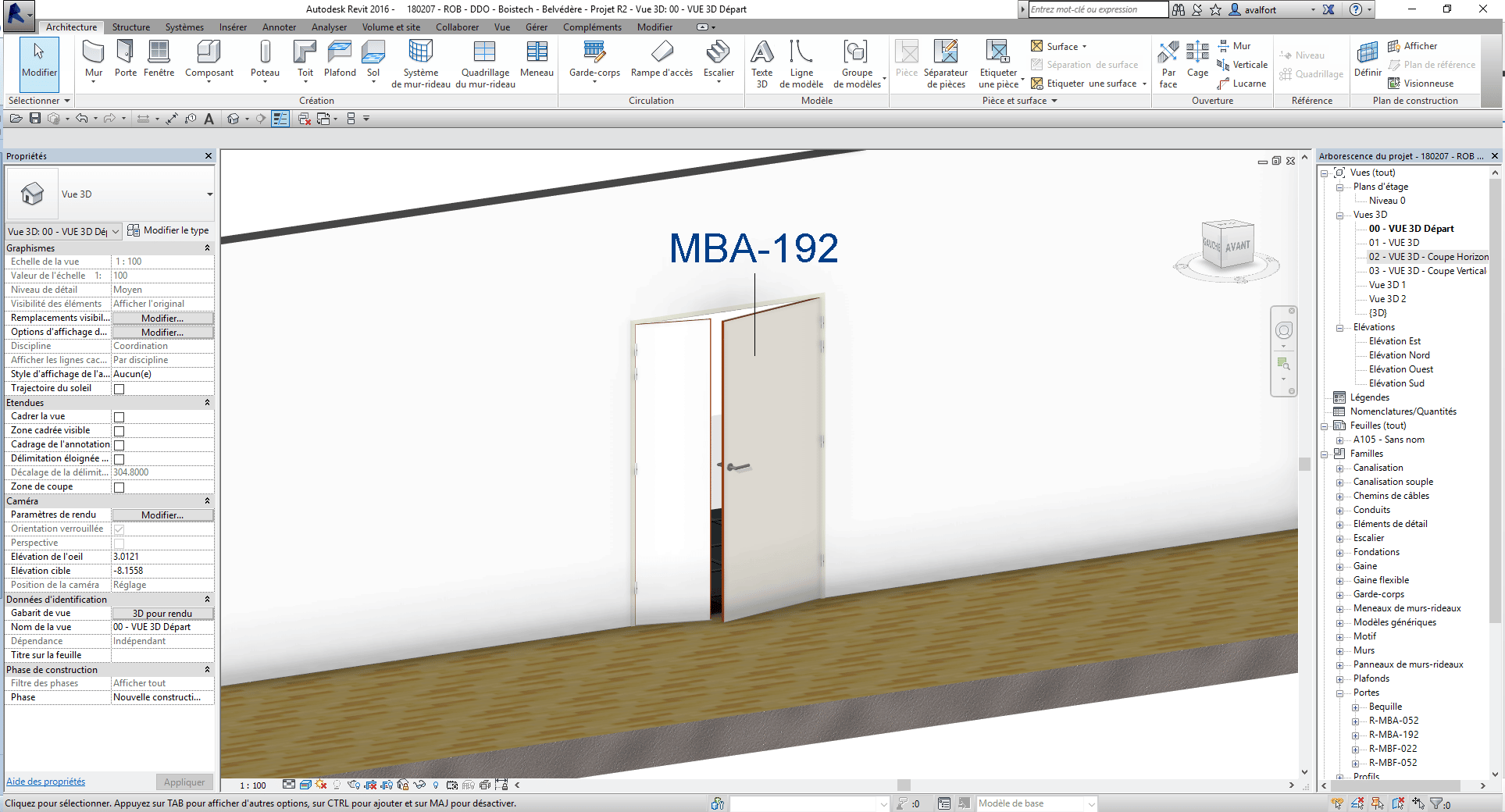
Task: Select the Porte door tool
Action: [x=125, y=59]
